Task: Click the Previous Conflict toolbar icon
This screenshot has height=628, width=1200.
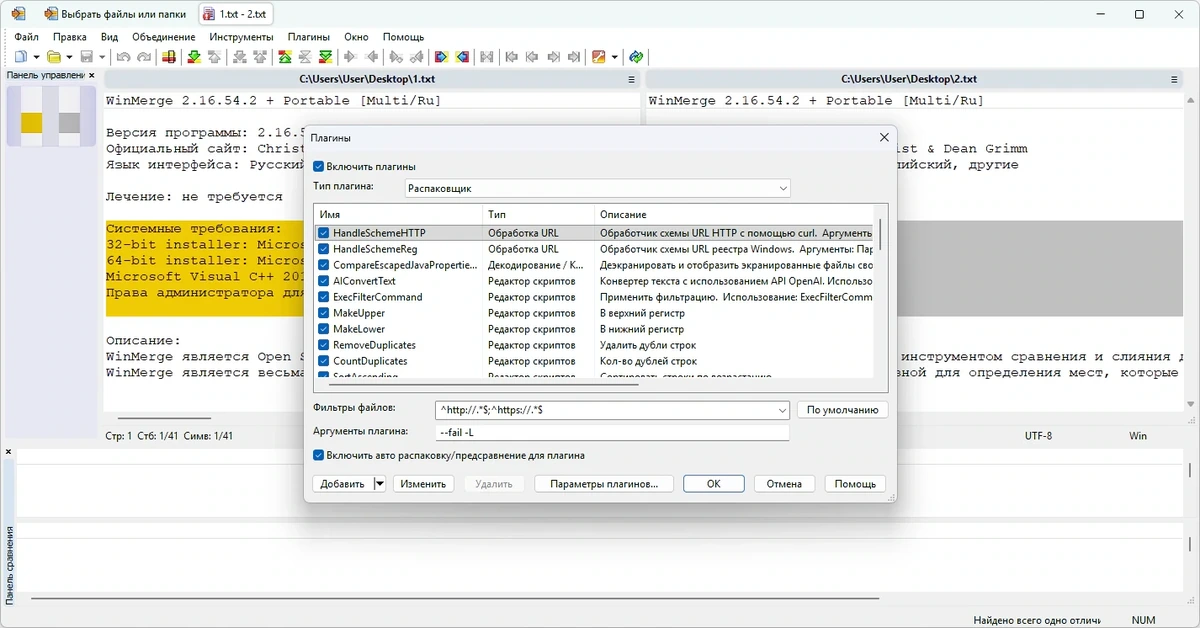Action: pyautogui.click(x=260, y=57)
